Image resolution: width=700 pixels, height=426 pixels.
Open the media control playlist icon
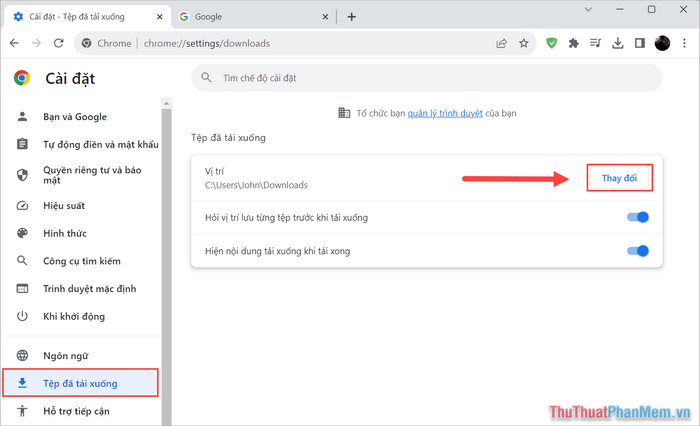(596, 43)
